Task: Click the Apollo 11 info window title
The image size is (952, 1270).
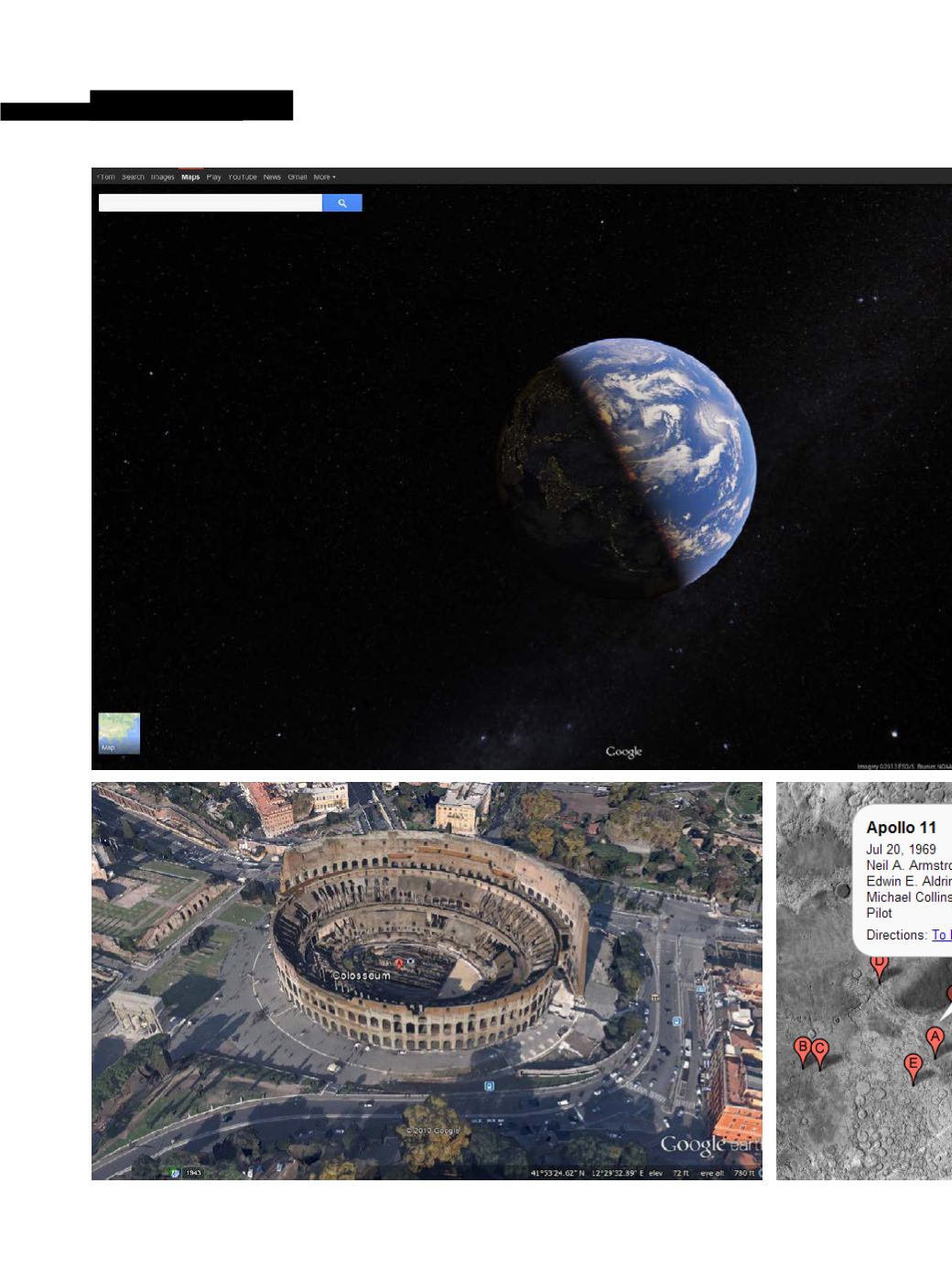Action: (902, 828)
